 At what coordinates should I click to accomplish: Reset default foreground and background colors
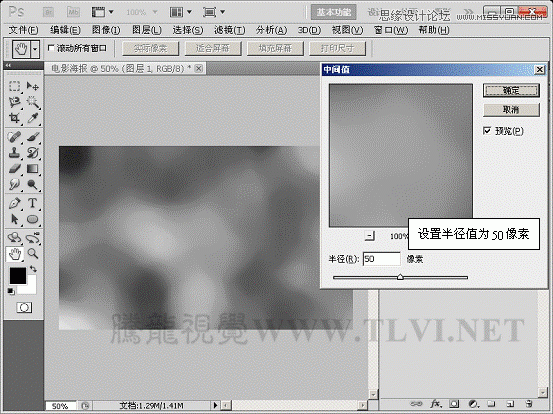tap(11, 291)
